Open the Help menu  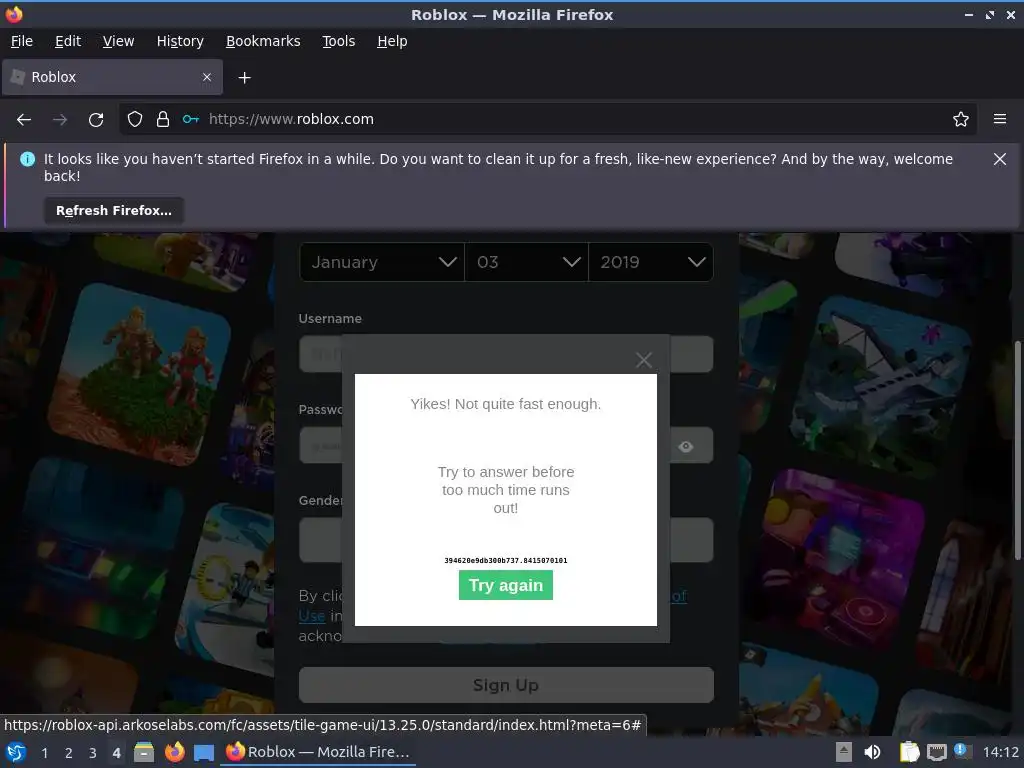click(x=392, y=41)
